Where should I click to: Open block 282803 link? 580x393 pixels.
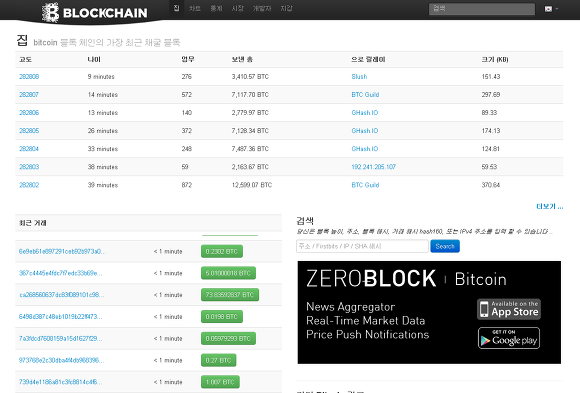click(29, 167)
